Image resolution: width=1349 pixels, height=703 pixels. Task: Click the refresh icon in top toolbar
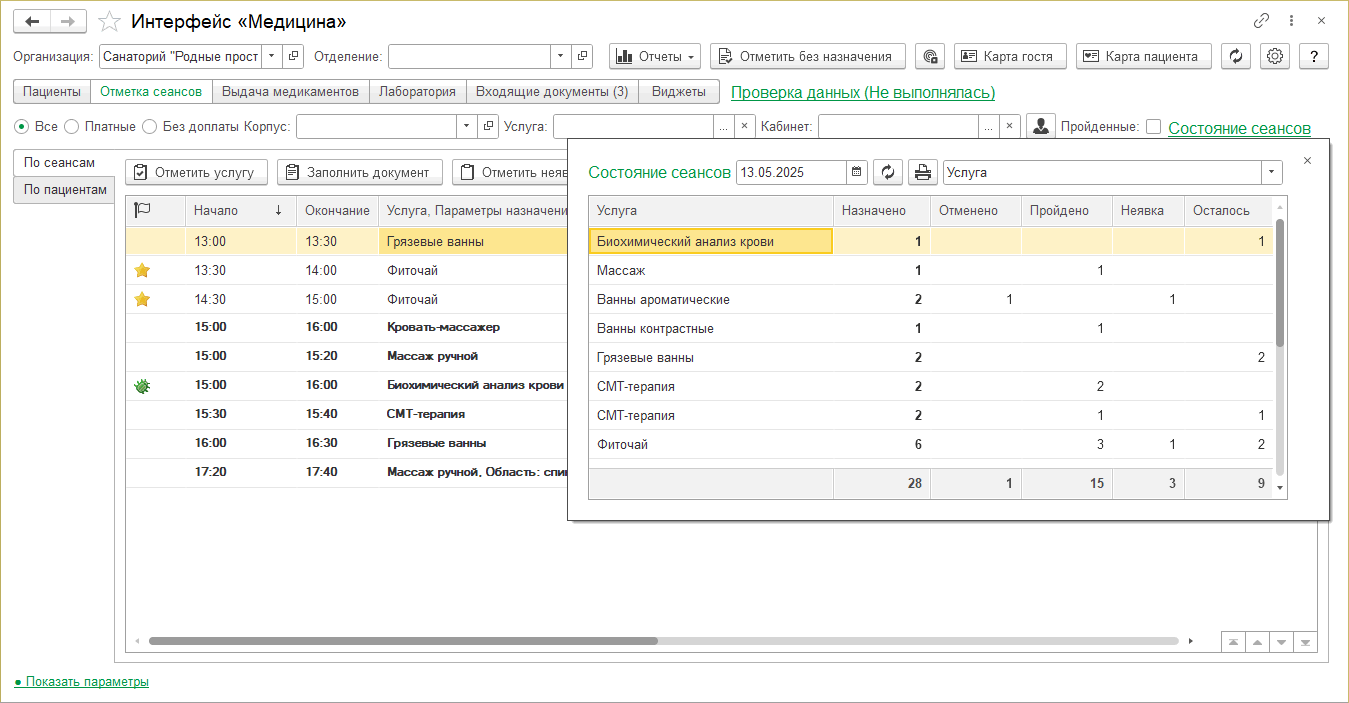point(1236,57)
